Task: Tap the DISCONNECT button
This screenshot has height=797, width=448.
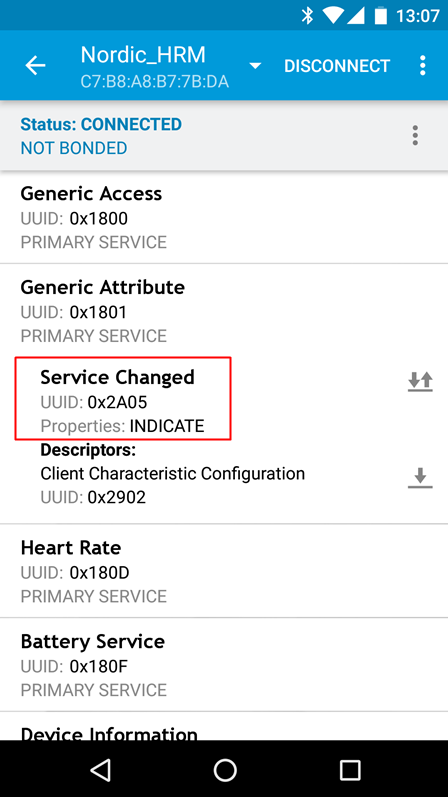Action: point(337,66)
